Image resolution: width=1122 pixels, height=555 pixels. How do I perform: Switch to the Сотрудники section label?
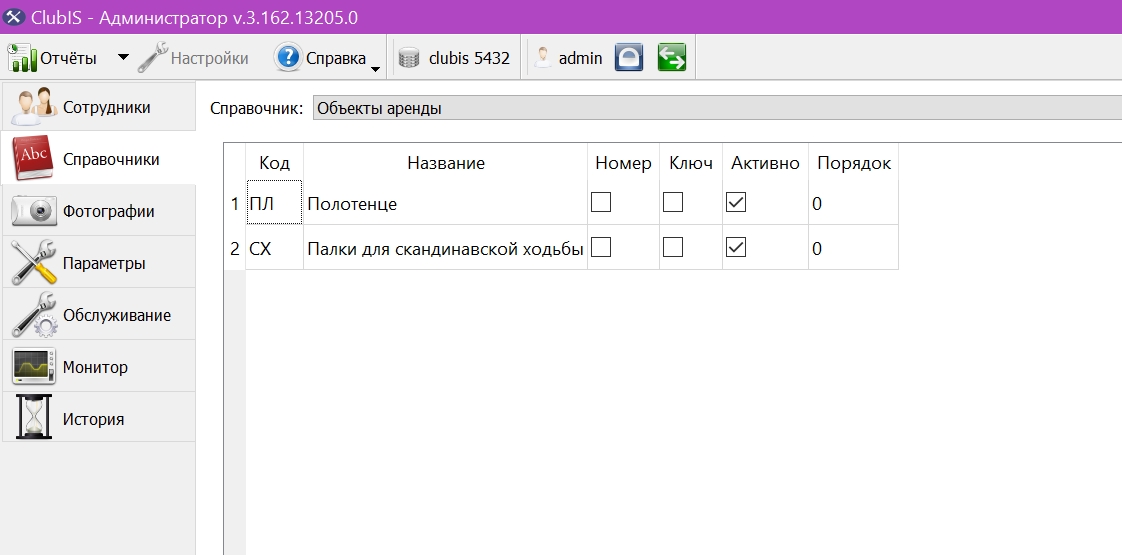pos(107,107)
